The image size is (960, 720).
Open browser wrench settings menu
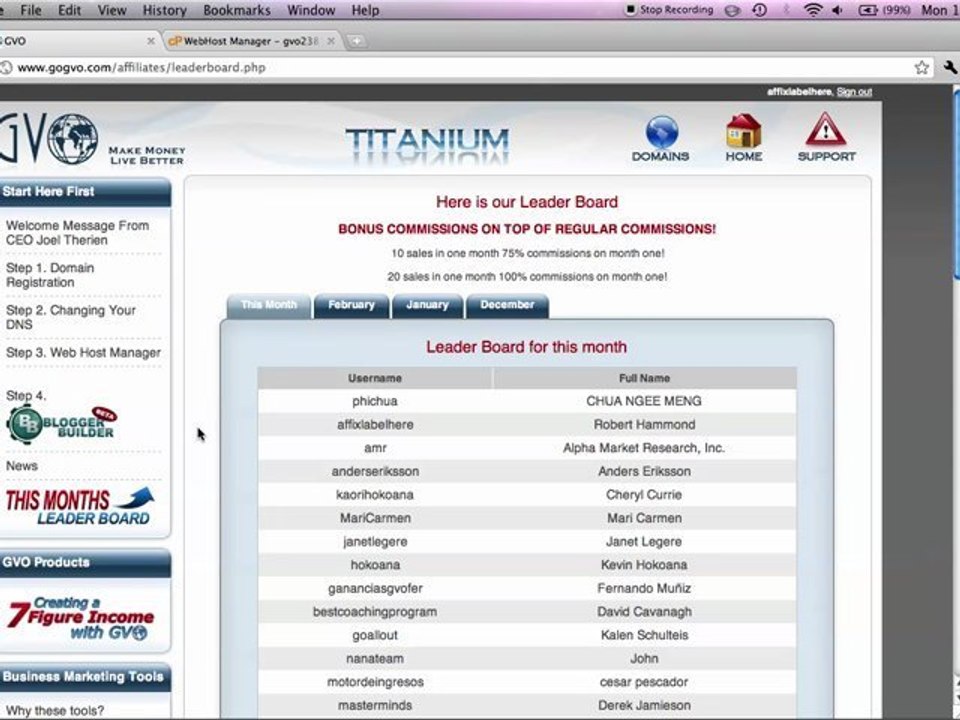click(950, 67)
